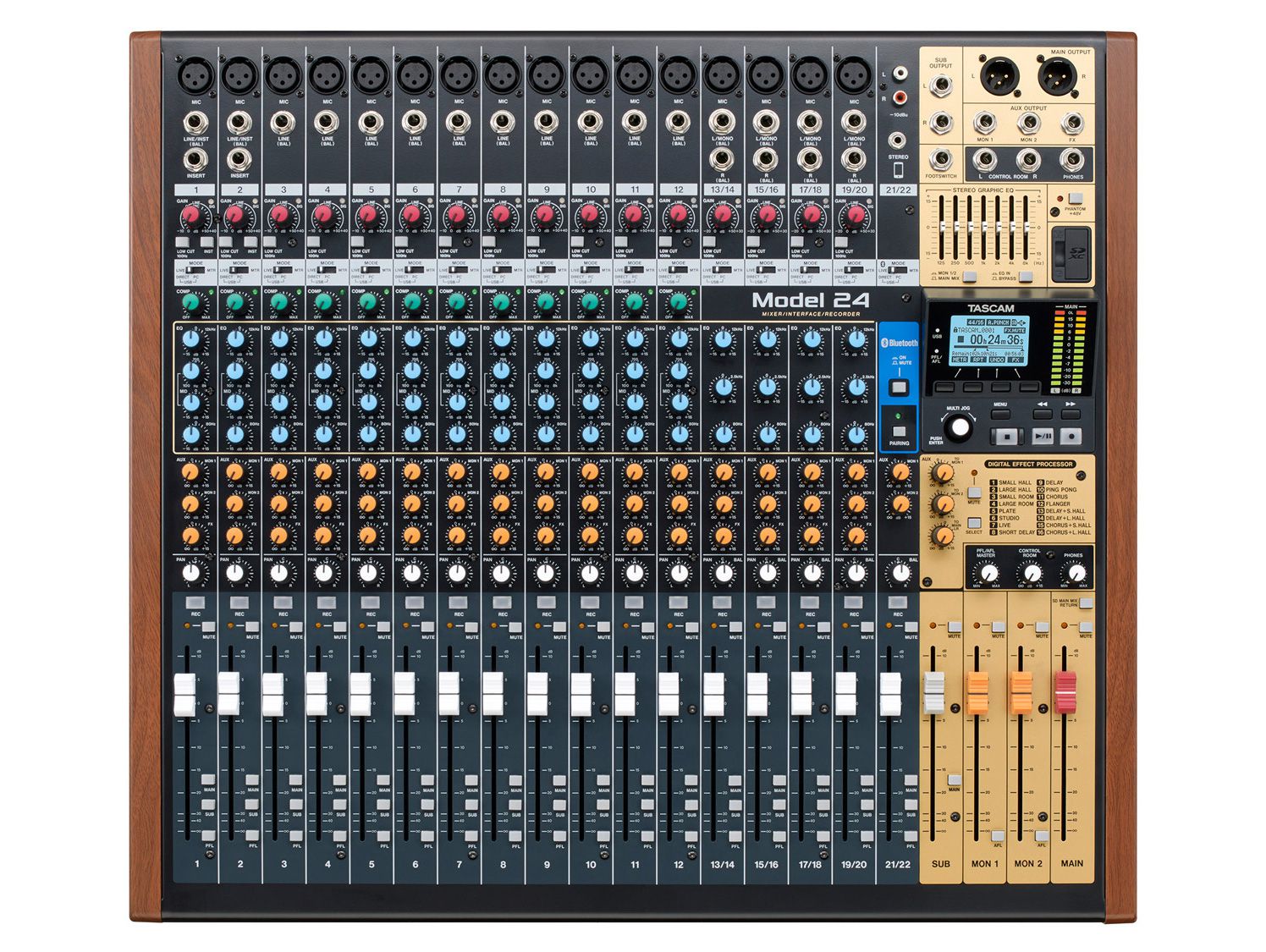Push the MULTI JOG dial
This screenshot has height=952, width=1266.
(x=959, y=427)
